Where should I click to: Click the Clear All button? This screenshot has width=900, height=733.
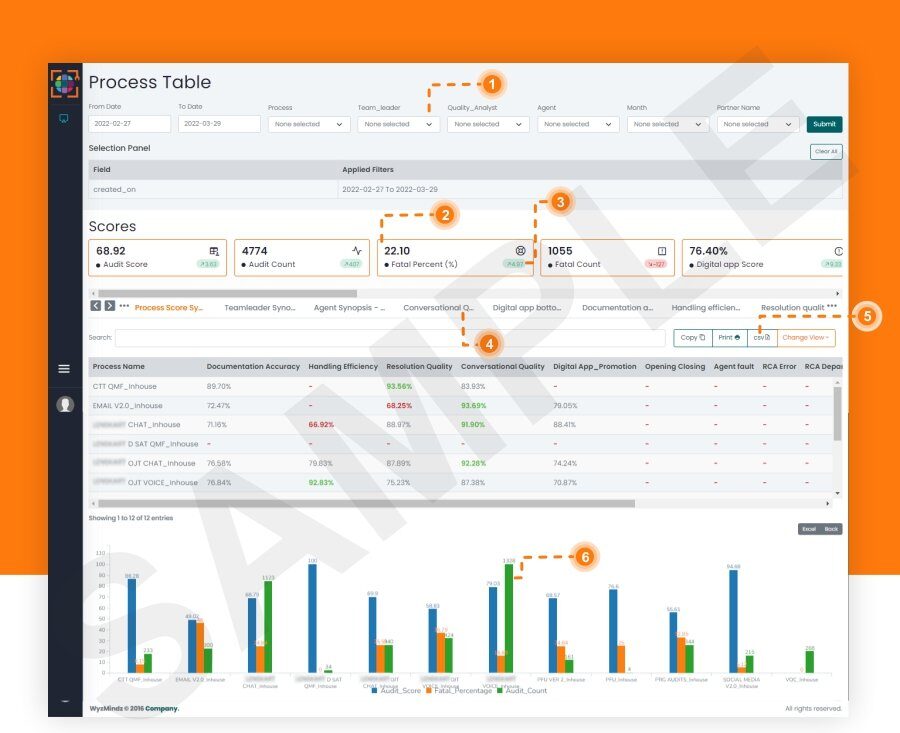coord(826,152)
